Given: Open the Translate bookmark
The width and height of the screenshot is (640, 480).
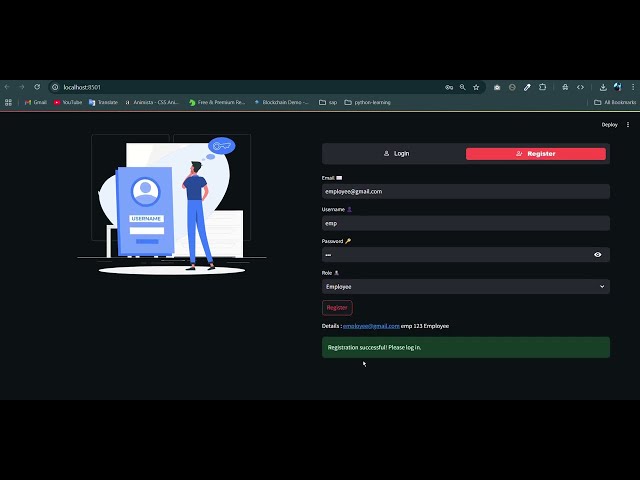Looking at the screenshot, I should click(x=103, y=102).
